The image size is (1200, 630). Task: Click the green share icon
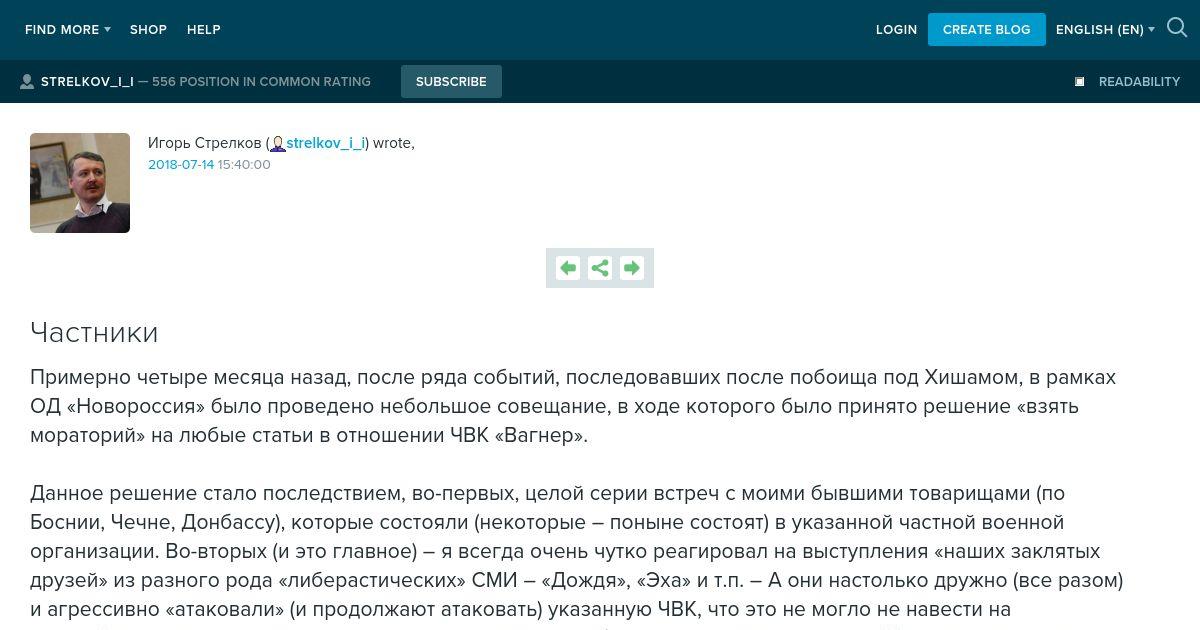tap(600, 268)
